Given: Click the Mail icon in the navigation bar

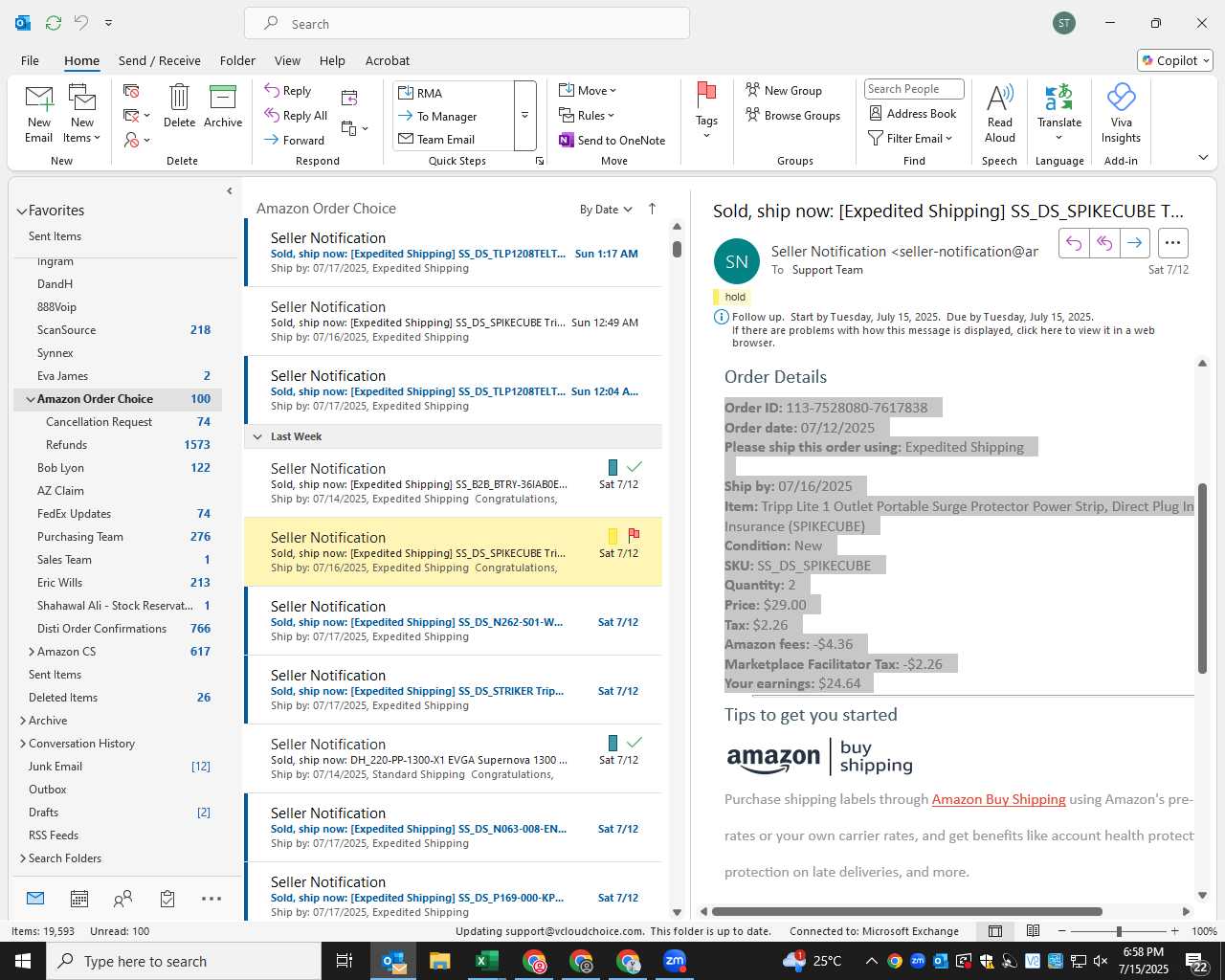Looking at the screenshot, I should (x=35, y=898).
